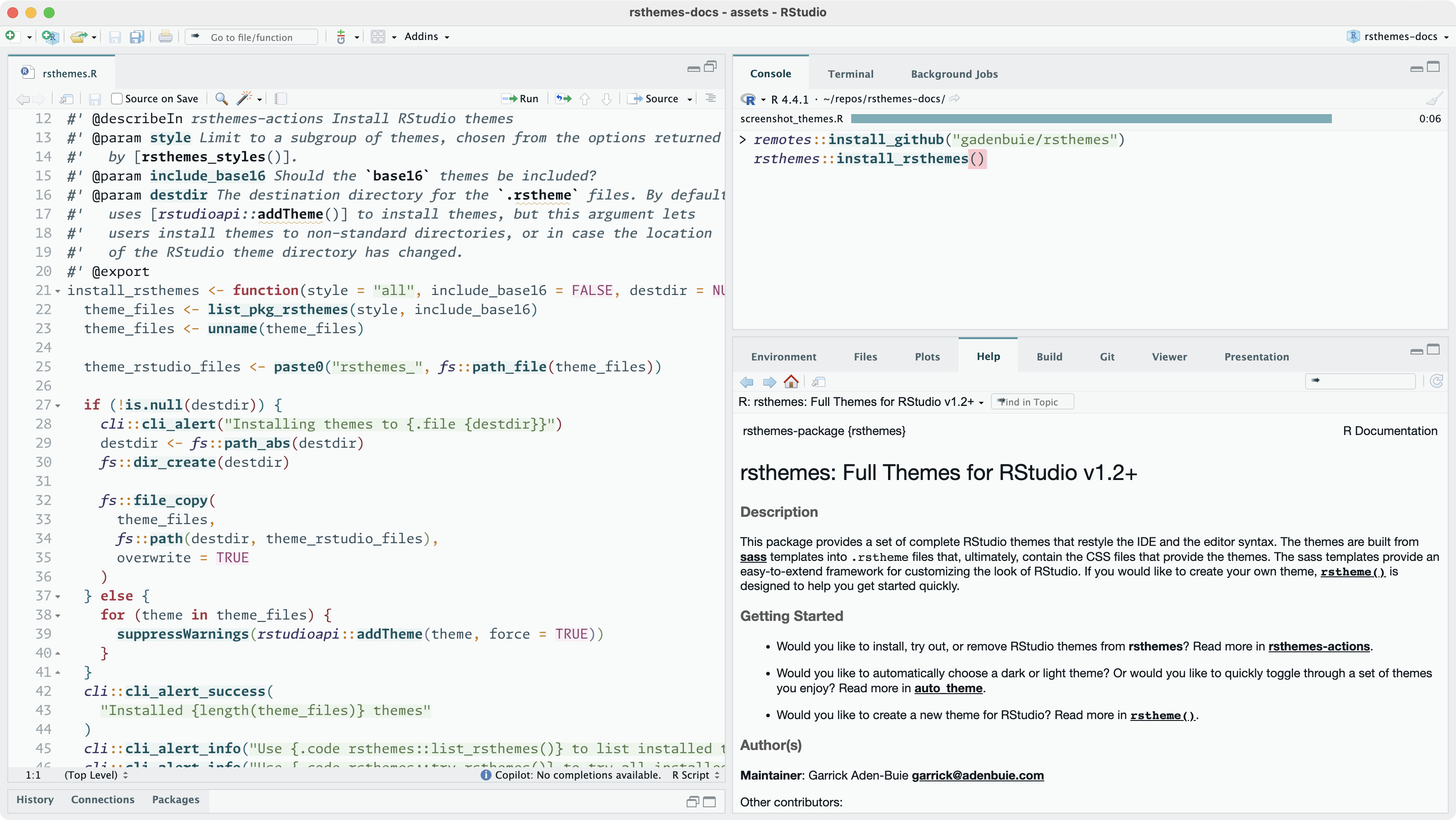Open the rsthemes-actions help link
Image resolution: width=1456 pixels, height=820 pixels.
tap(1319, 646)
